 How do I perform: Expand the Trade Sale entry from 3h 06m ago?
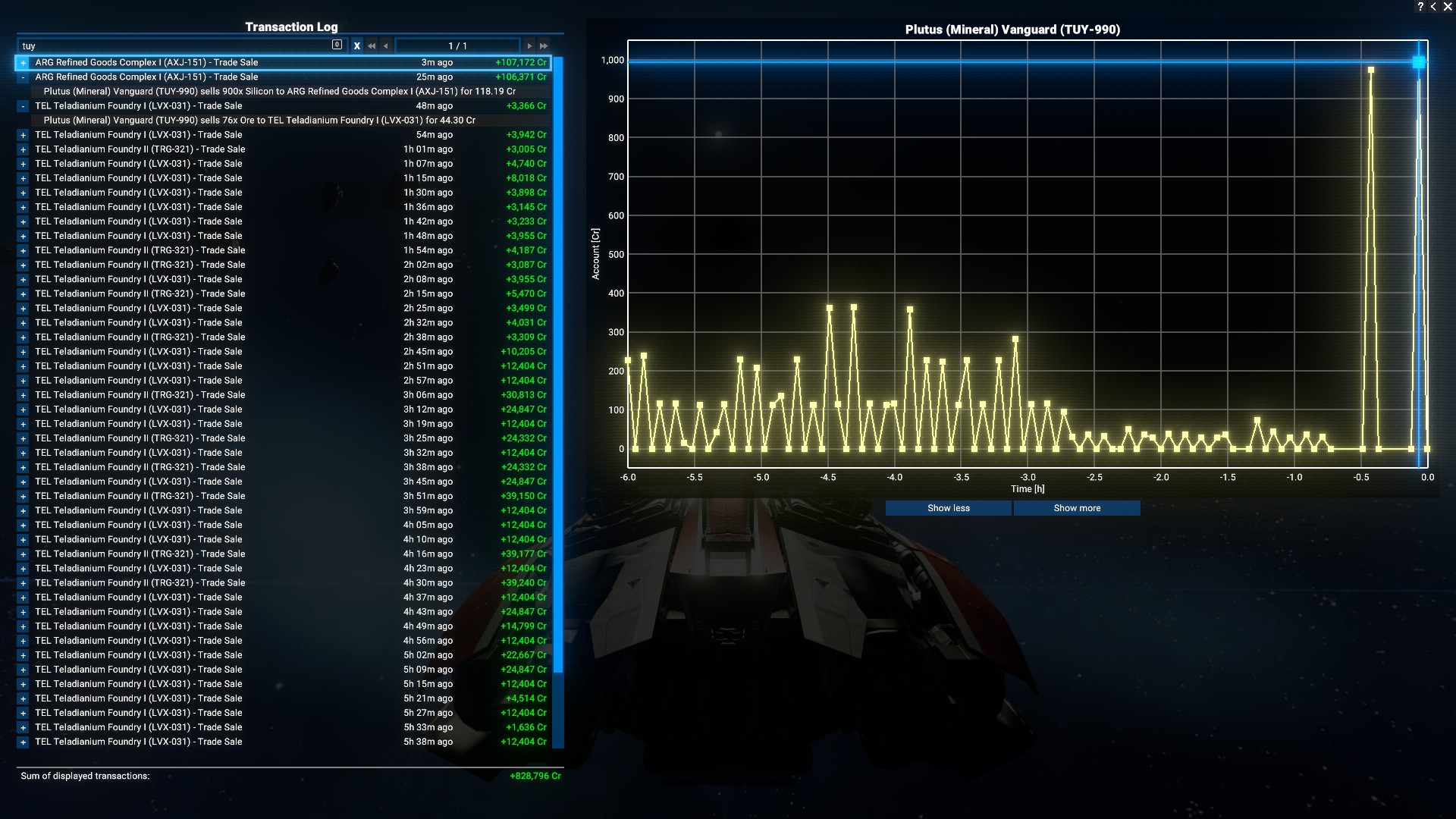click(x=23, y=395)
